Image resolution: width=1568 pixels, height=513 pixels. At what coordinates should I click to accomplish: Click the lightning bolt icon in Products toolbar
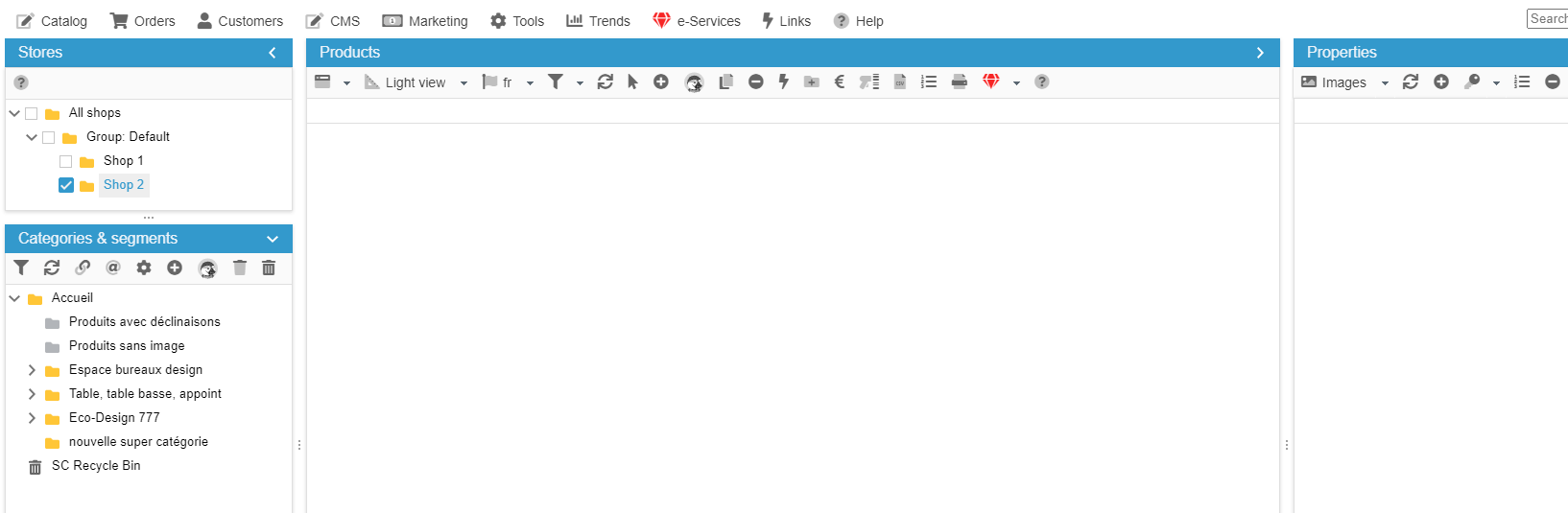pyautogui.click(x=784, y=82)
